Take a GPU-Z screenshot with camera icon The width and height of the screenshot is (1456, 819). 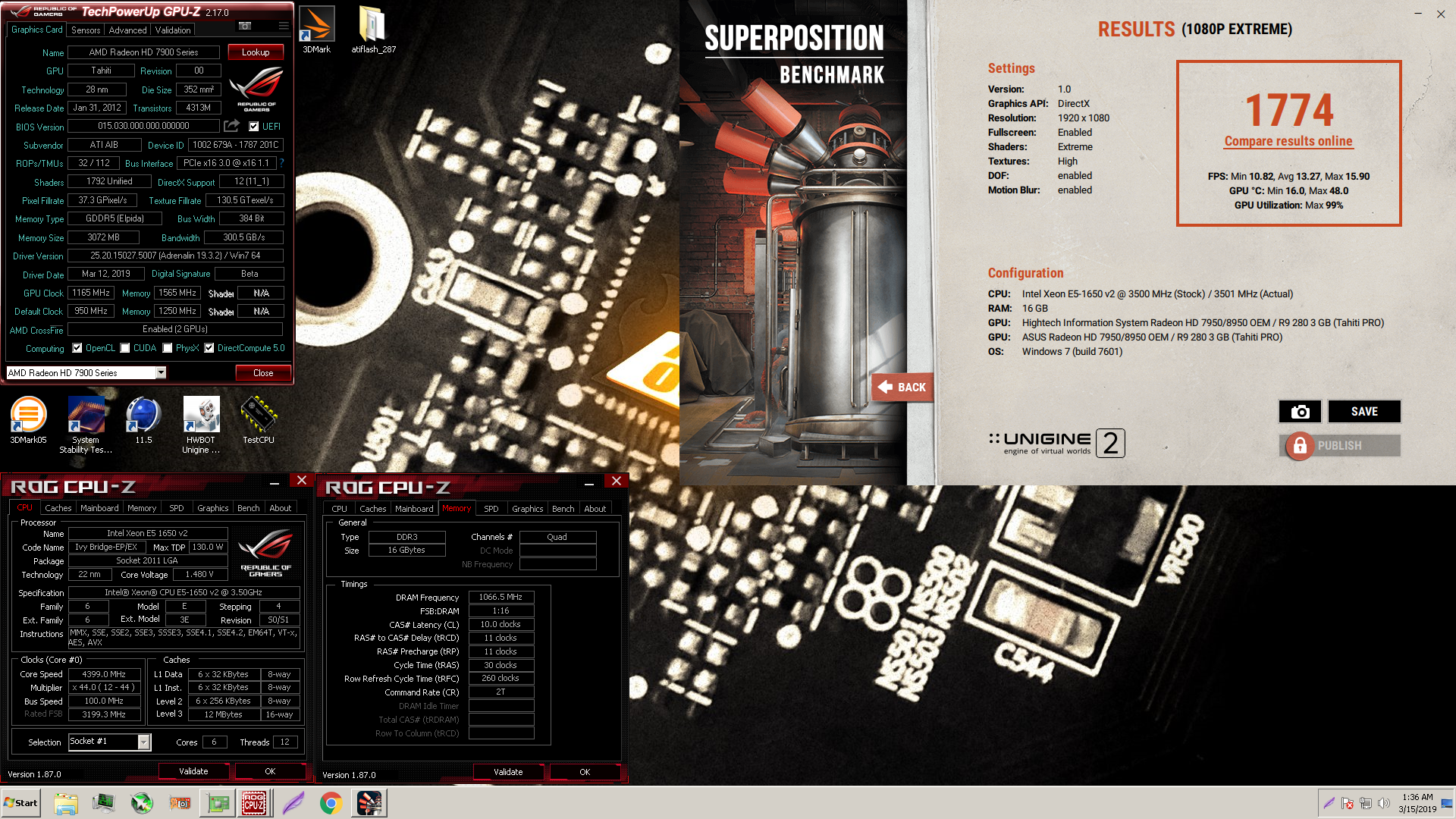[x=245, y=26]
